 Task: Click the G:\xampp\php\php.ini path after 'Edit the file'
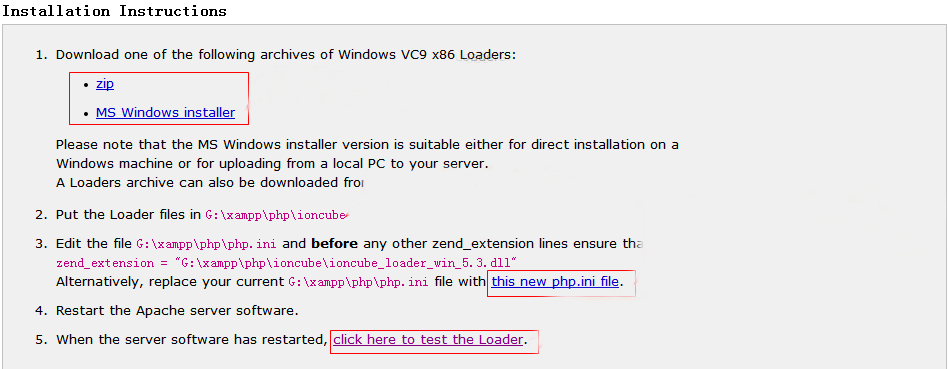tap(207, 244)
